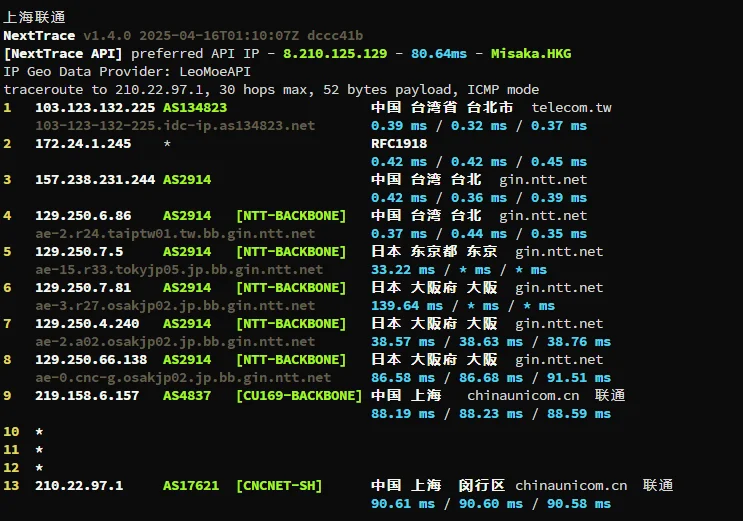The image size is (743, 521).
Task: Click the 90.58 ms latency value
Action: (579, 504)
